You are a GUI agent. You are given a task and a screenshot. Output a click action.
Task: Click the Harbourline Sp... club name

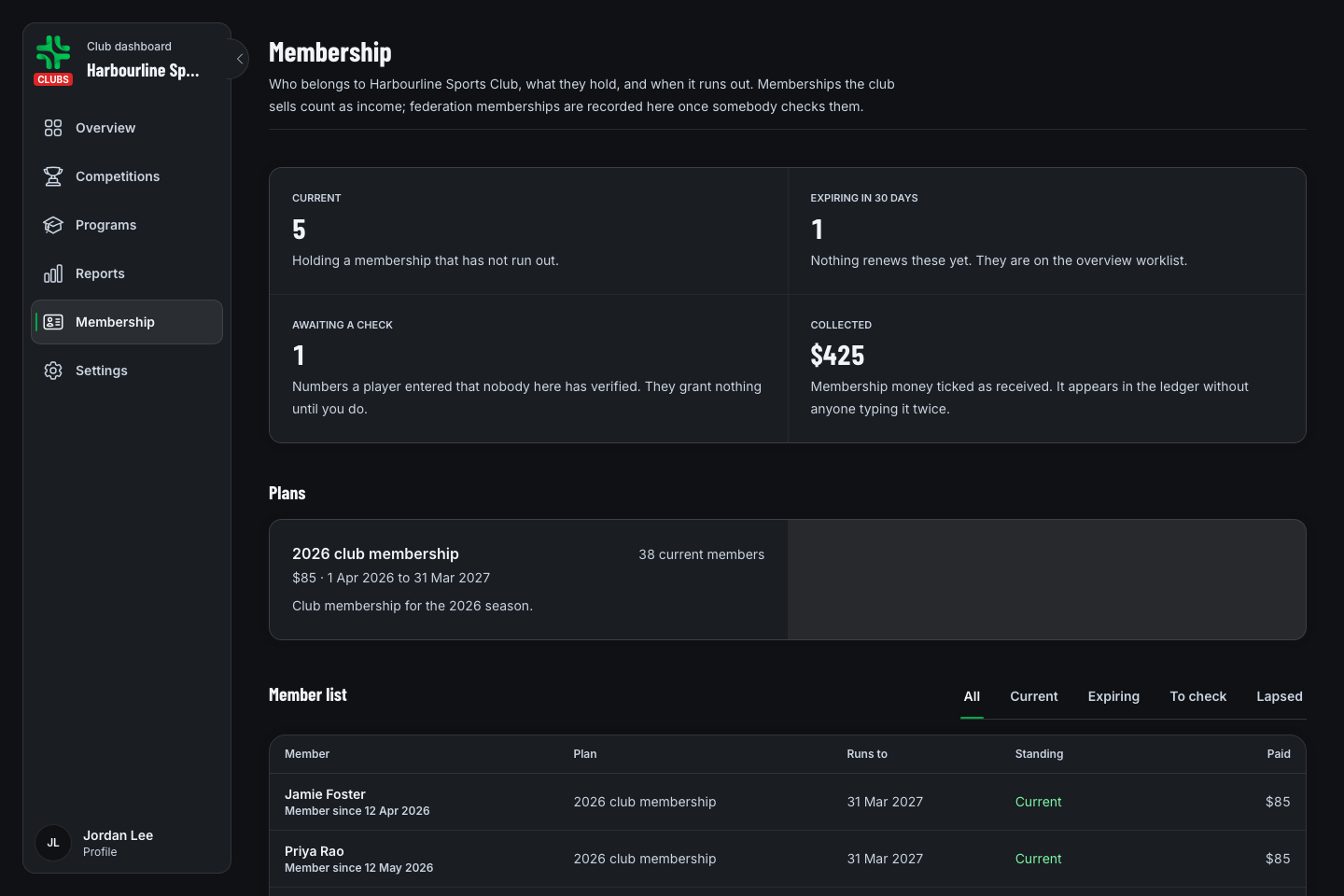click(143, 71)
